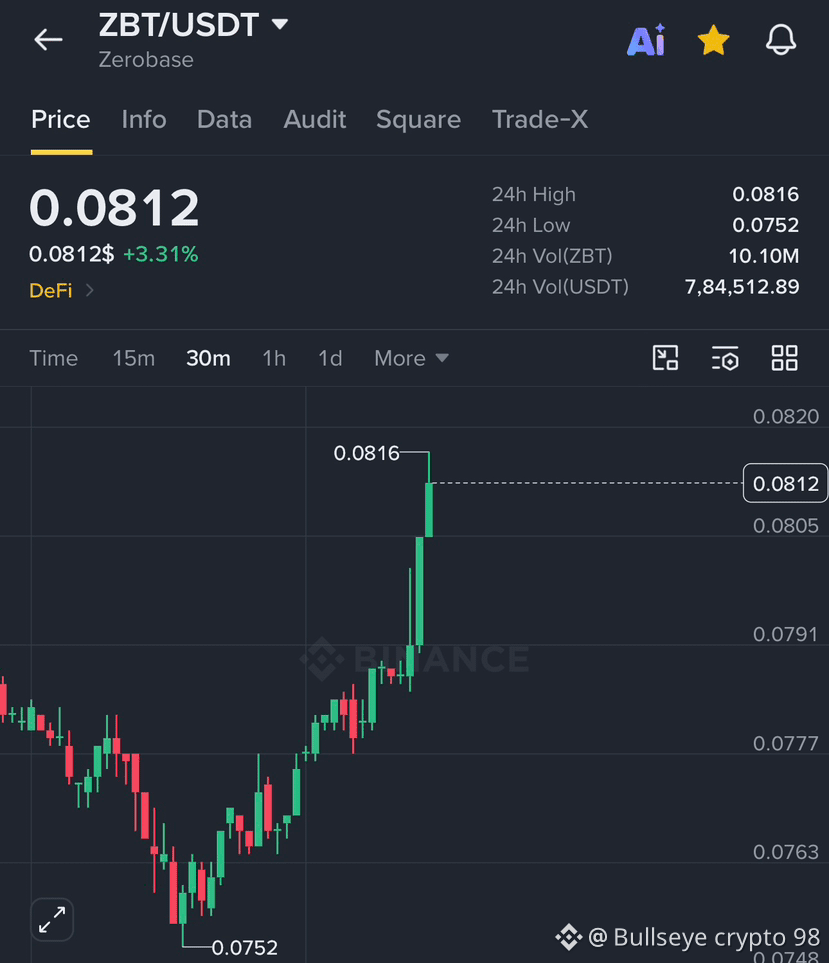Viewport: 829px width, 963px height.
Task: Go back using the left arrow
Action: point(48,40)
